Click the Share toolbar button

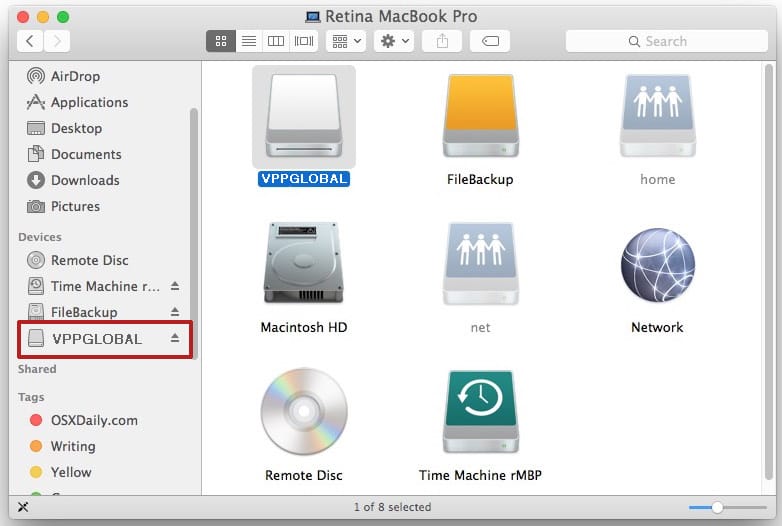442,41
